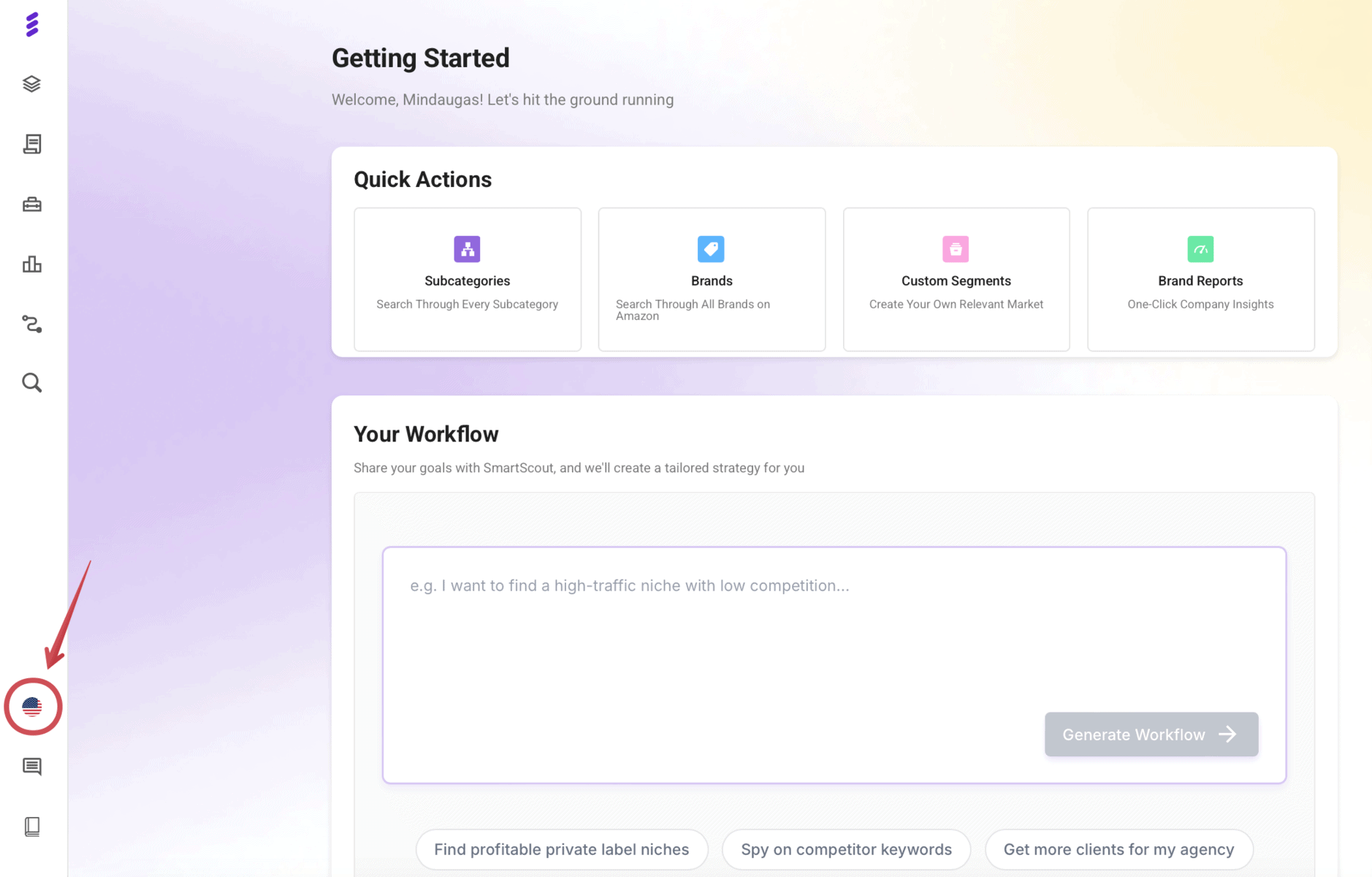Open the Custom Segments quick action card
The width and height of the screenshot is (1372, 877).
point(956,280)
